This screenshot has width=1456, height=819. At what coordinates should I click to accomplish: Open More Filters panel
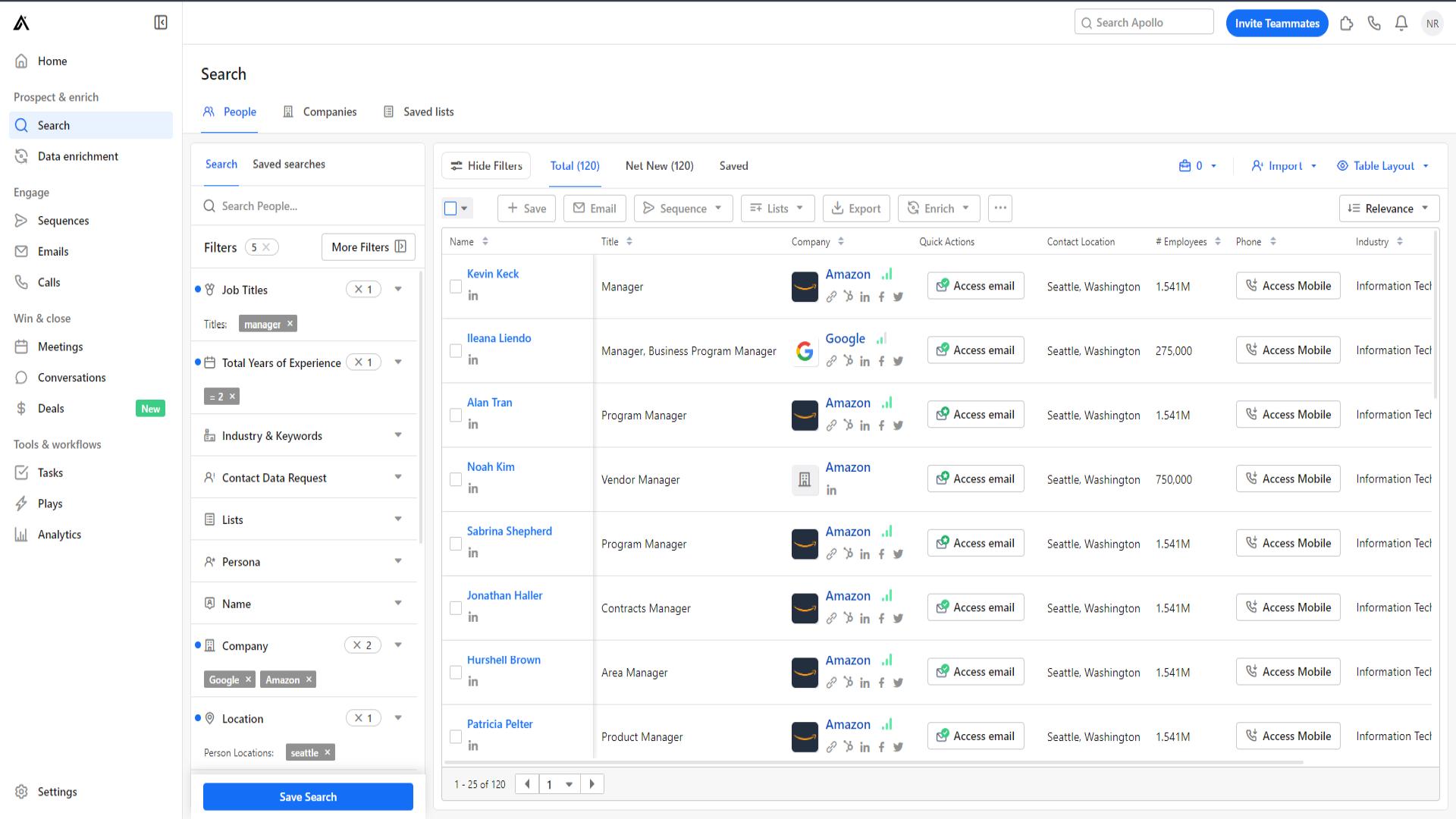(x=369, y=247)
